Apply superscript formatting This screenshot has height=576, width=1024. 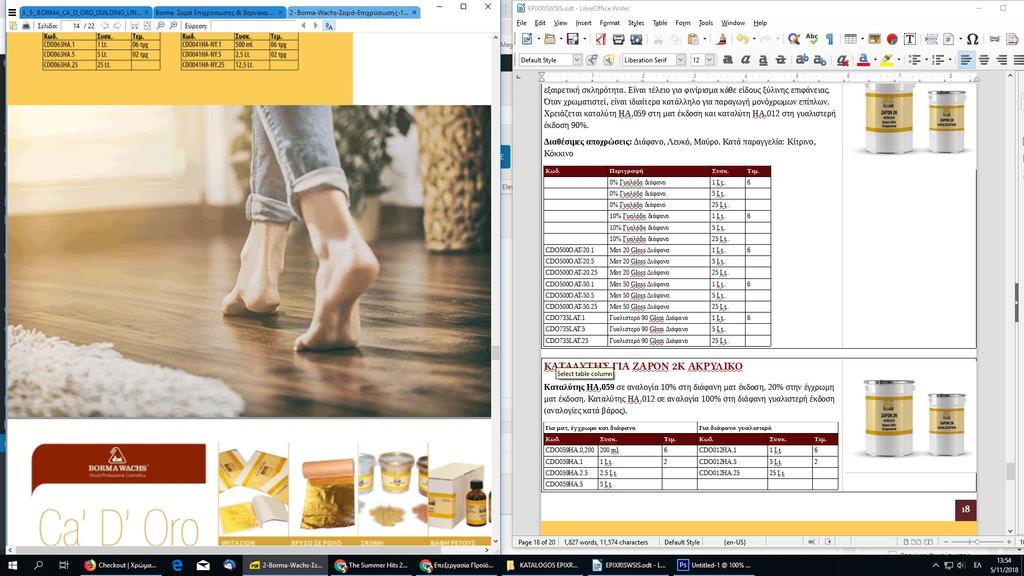pos(802,60)
